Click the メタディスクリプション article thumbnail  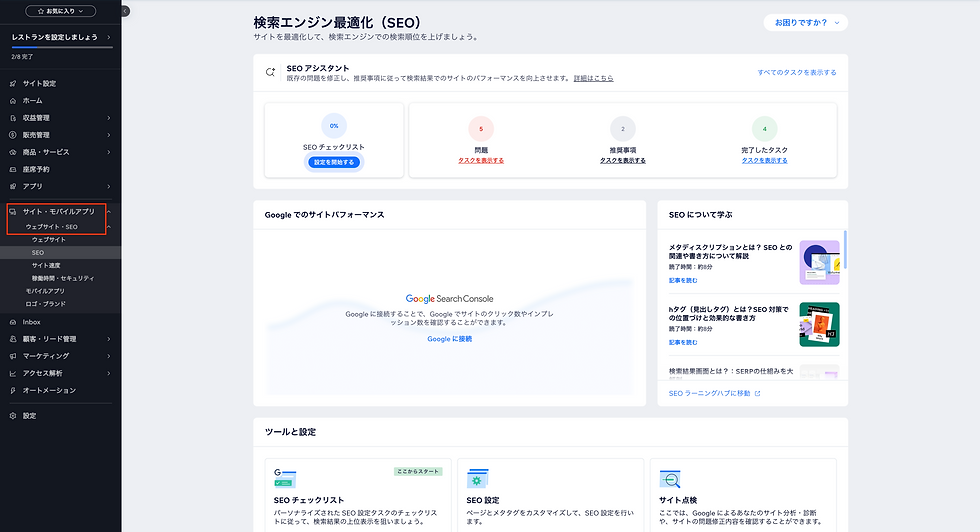coord(819,263)
